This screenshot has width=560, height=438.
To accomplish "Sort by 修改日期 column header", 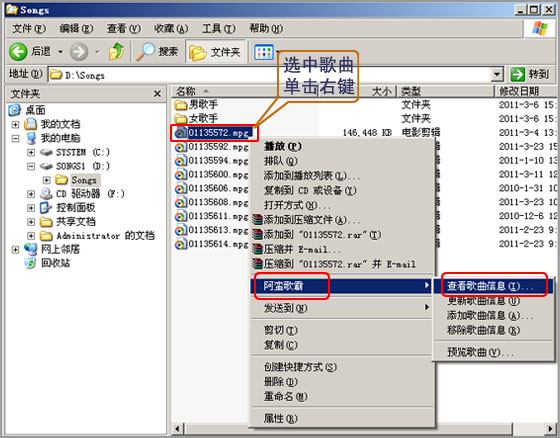I will (525, 91).
